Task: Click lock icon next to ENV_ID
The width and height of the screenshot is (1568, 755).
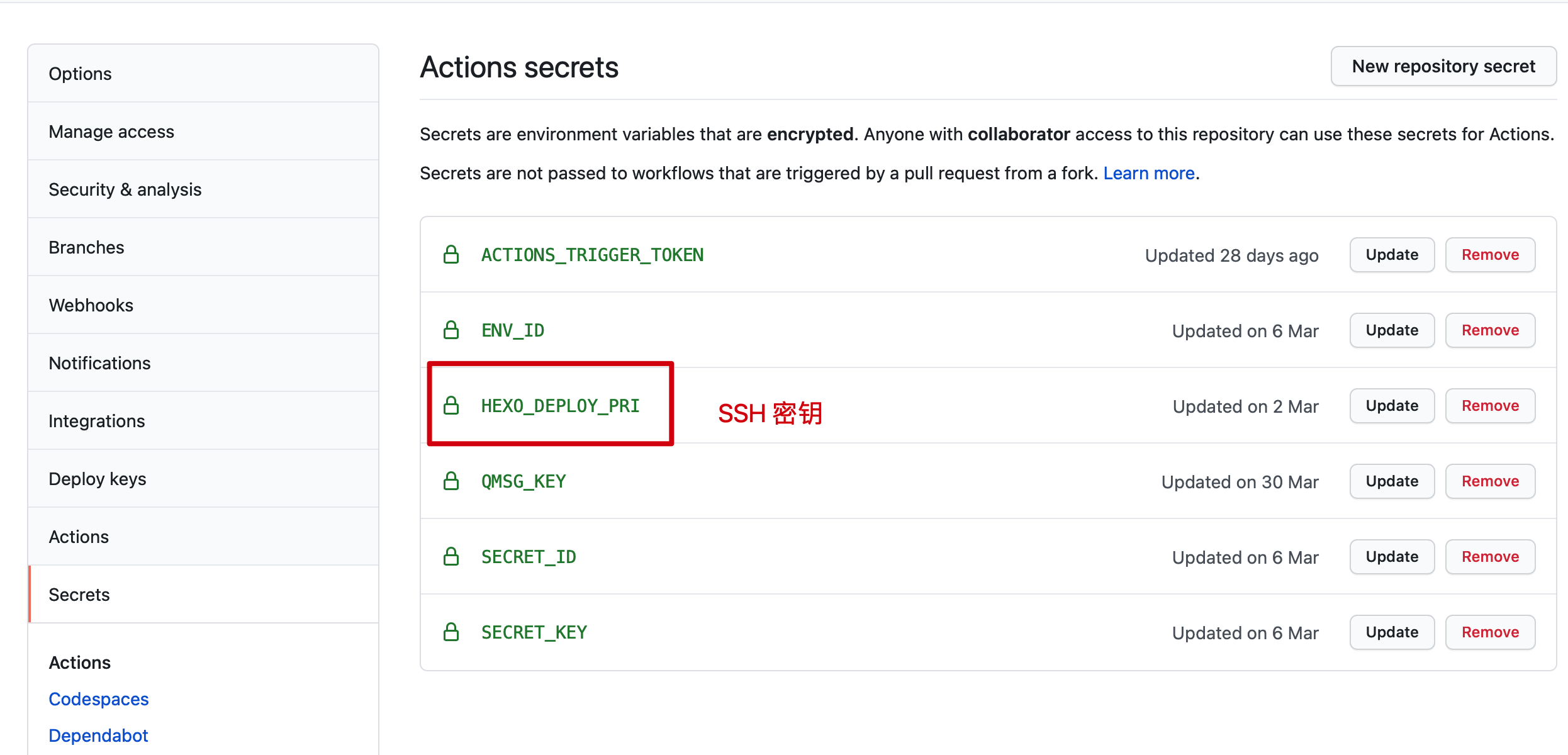Action: click(x=451, y=330)
